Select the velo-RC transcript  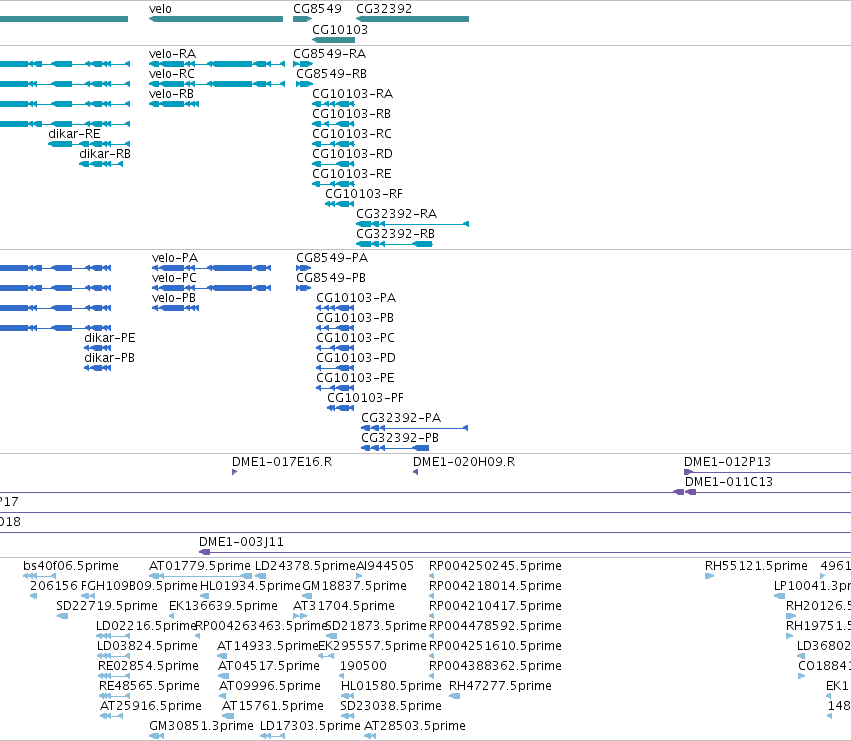(217, 84)
